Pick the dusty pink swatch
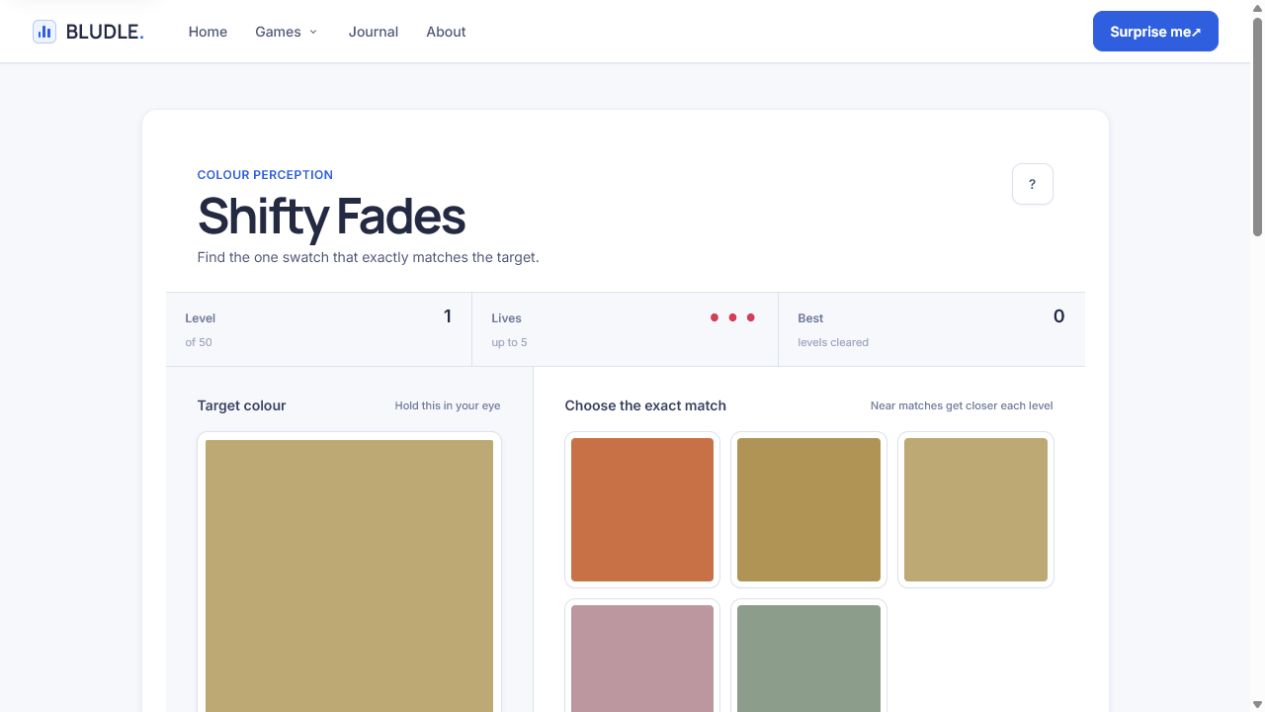 click(x=642, y=656)
